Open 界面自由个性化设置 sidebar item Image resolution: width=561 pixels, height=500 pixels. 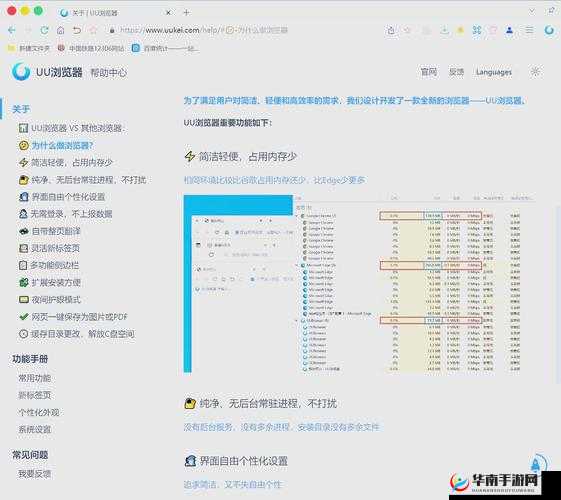62,197
